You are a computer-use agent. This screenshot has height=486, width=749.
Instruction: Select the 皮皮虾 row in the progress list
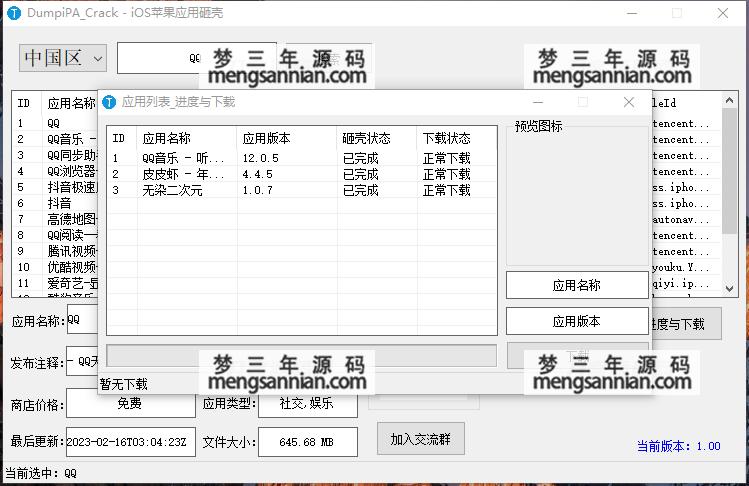(301, 174)
